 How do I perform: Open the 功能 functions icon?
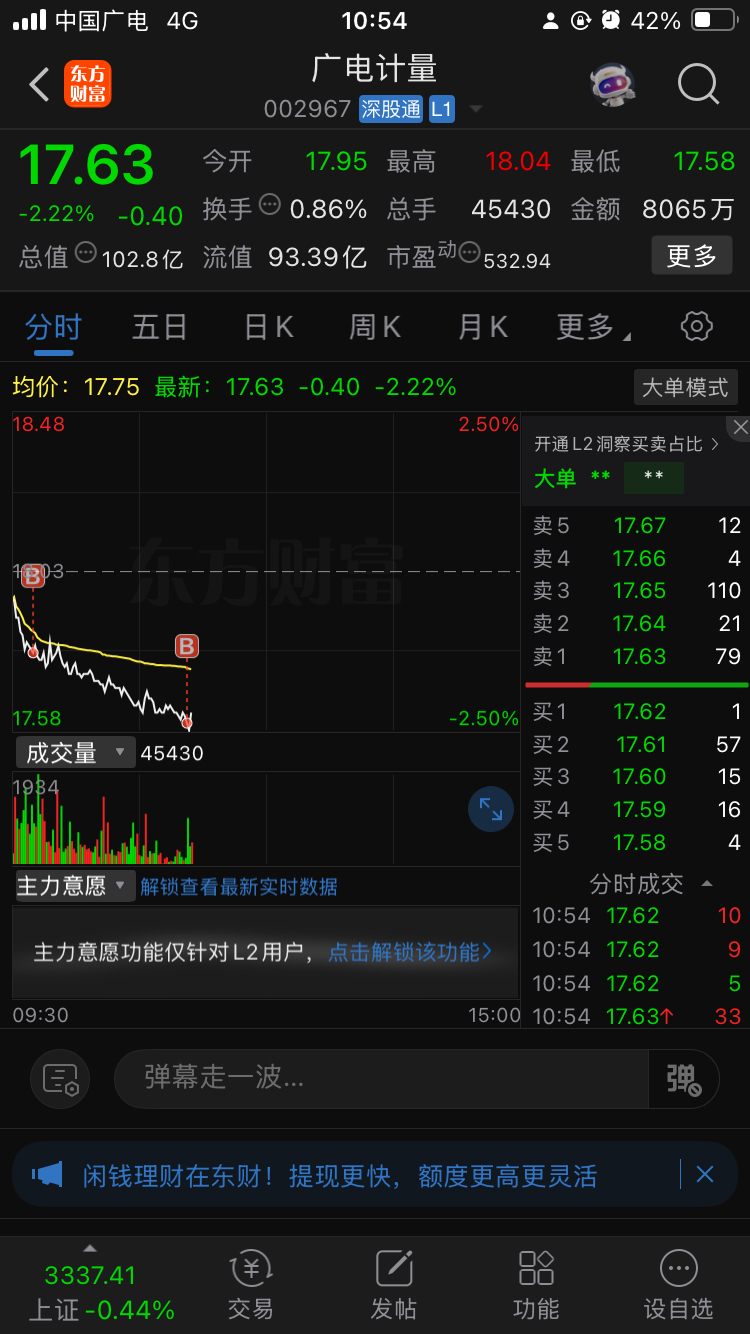(536, 1285)
